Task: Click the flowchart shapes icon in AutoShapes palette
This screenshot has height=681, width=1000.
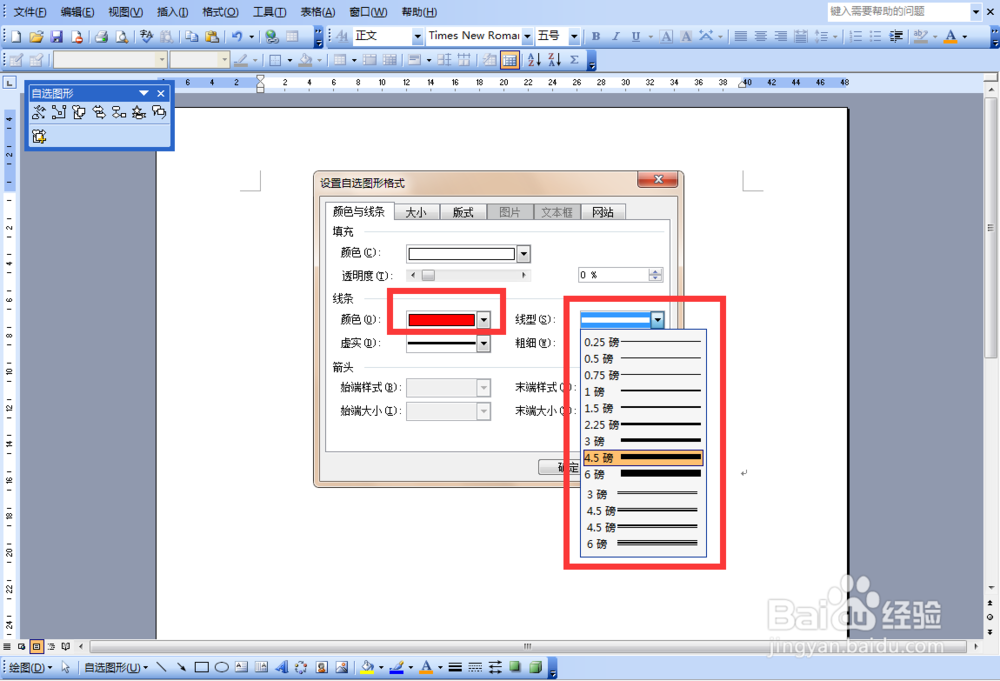Action: click(x=119, y=113)
